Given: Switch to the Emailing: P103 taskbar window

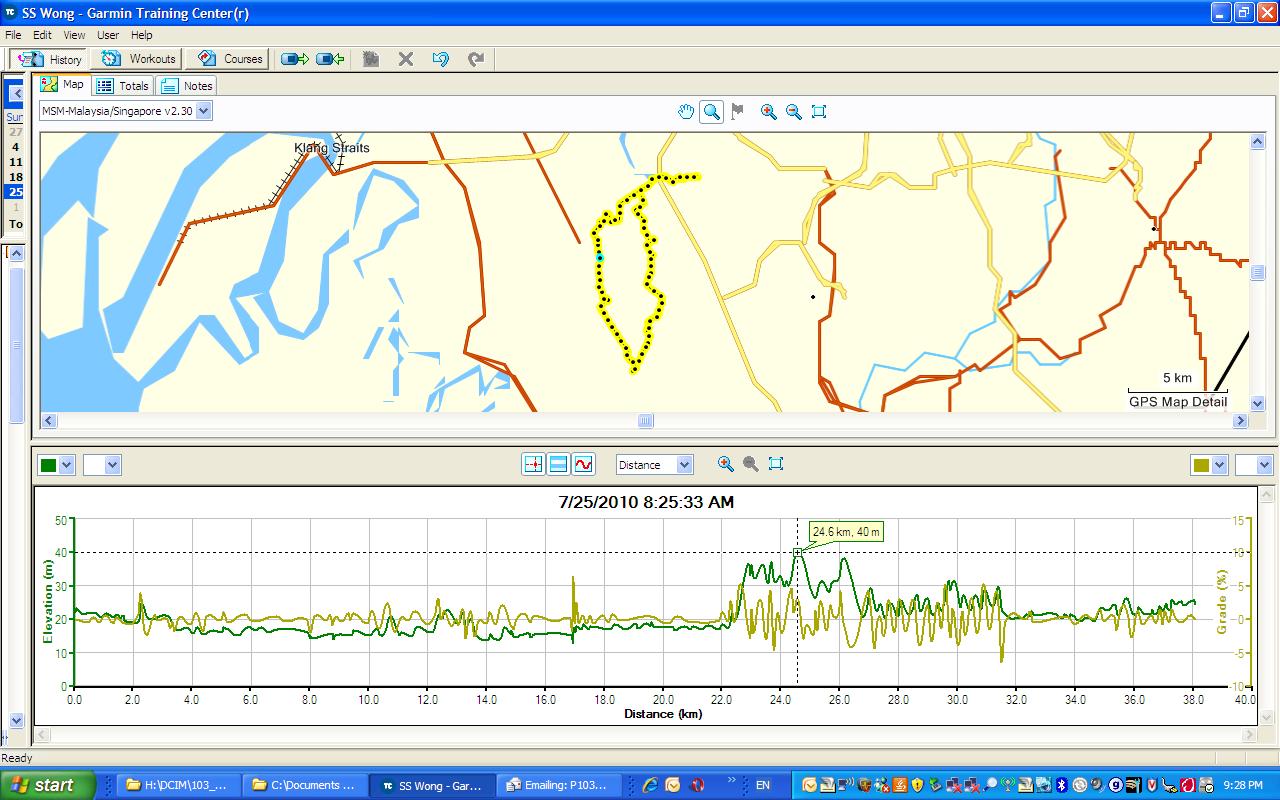Looking at the screenshot, I should (x=558, y=785).
